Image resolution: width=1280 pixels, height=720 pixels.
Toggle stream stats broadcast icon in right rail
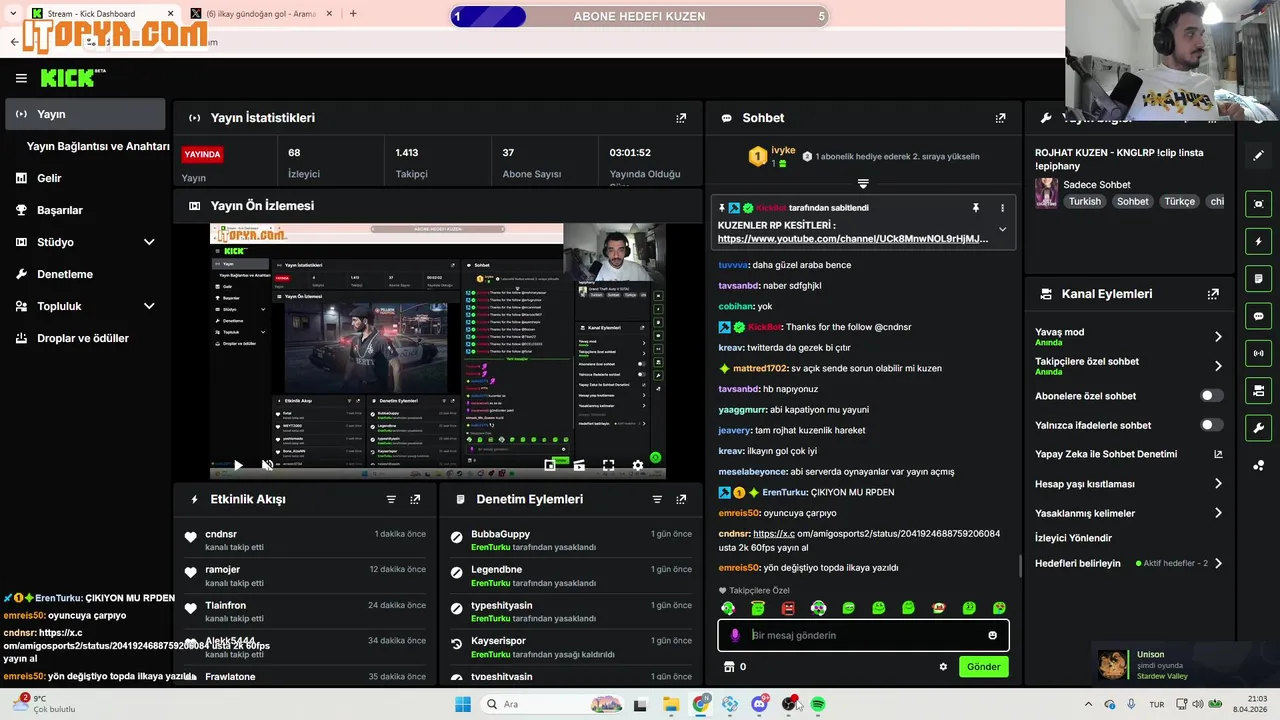pyautogui.click(x=1259, y=353)
